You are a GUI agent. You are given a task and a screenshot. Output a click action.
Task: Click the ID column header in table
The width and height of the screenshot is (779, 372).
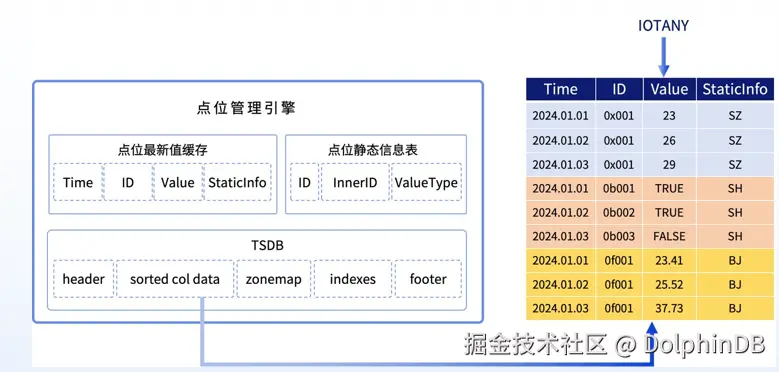(x=619, y=89)
